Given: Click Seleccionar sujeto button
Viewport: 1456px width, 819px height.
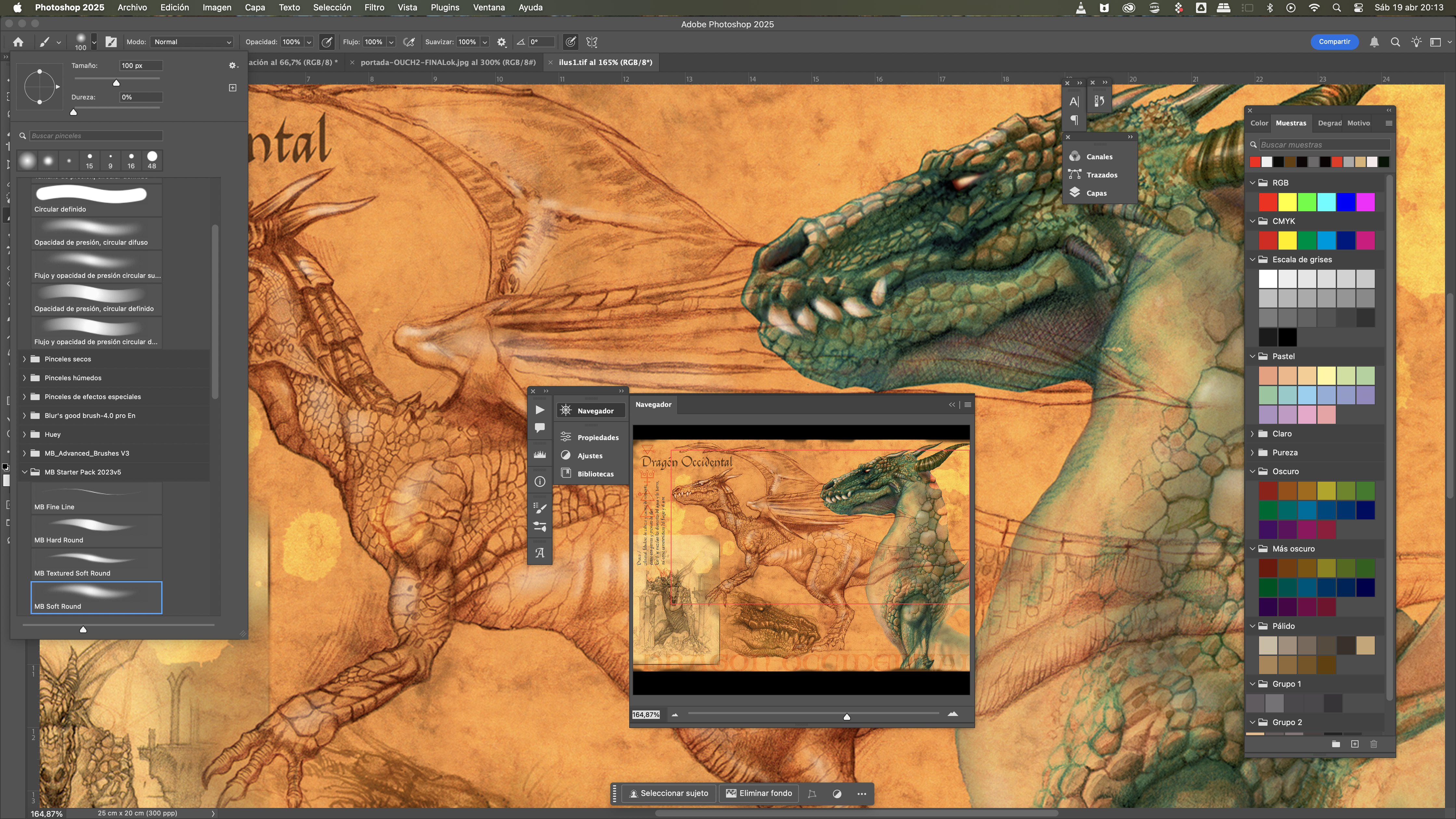Looking at the screenshot, I should (669, 794).
